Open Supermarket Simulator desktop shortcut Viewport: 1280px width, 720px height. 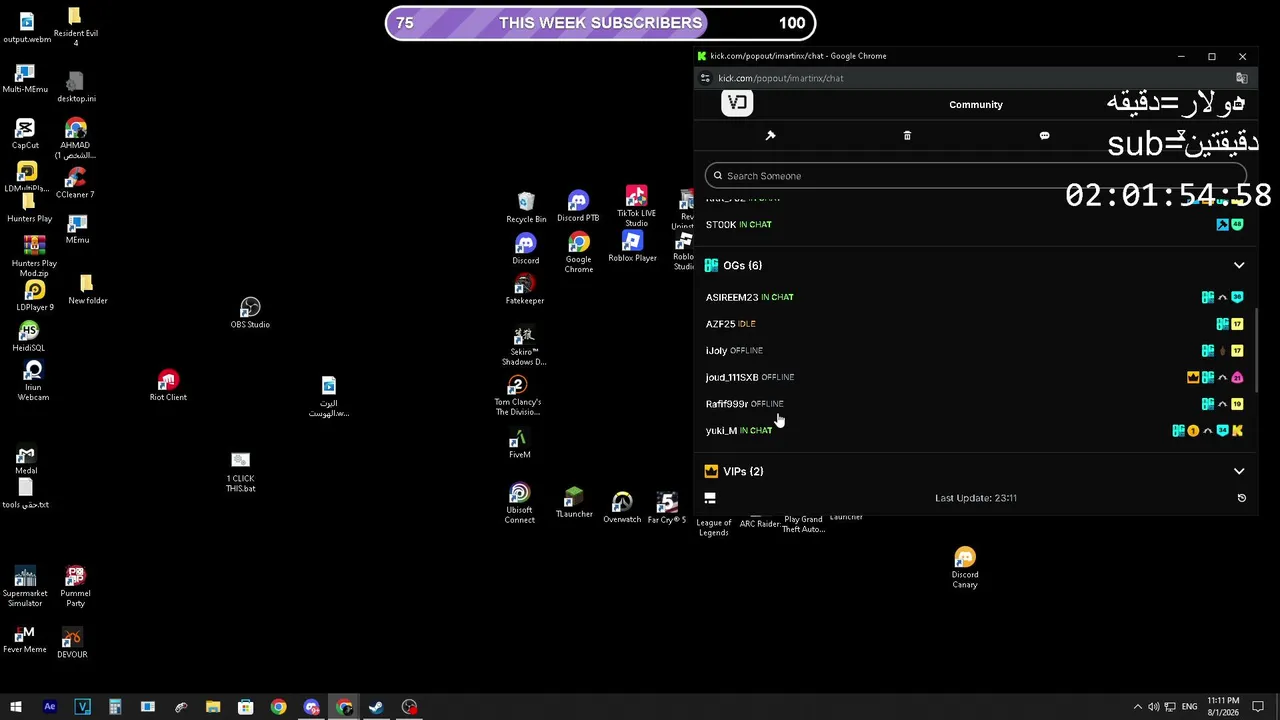tap(25, 587)
